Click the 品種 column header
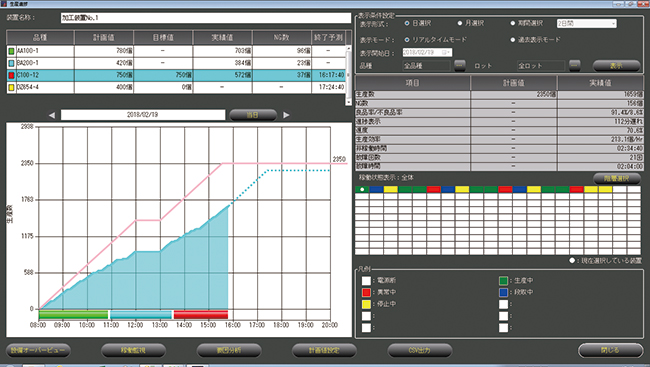The width and height of the screenshot is (650, 367). pyautogui.click(x=40, y=38)
